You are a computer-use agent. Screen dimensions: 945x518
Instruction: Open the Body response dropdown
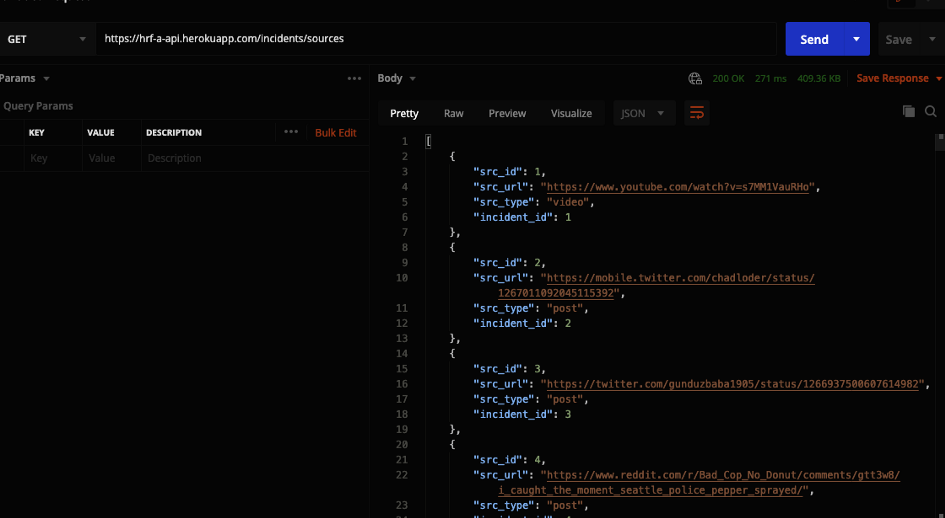[397, 78]
